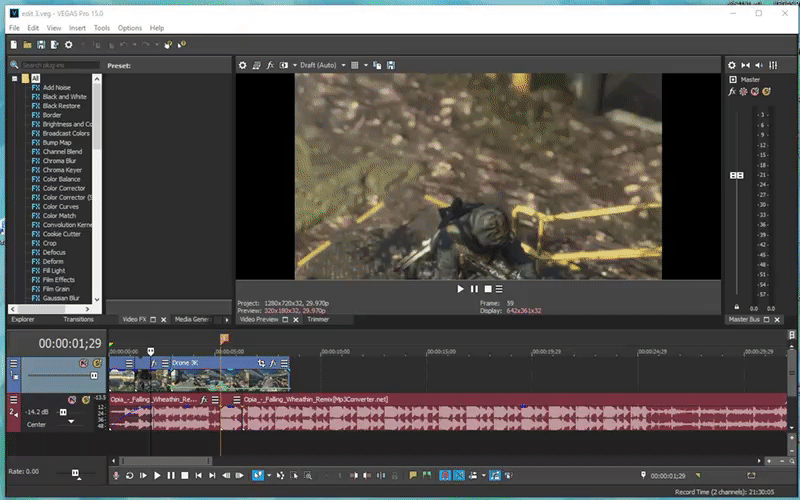Adjust audio track 2 volume slider
This screenshot has width=800, height=500.
pos(63,412)
